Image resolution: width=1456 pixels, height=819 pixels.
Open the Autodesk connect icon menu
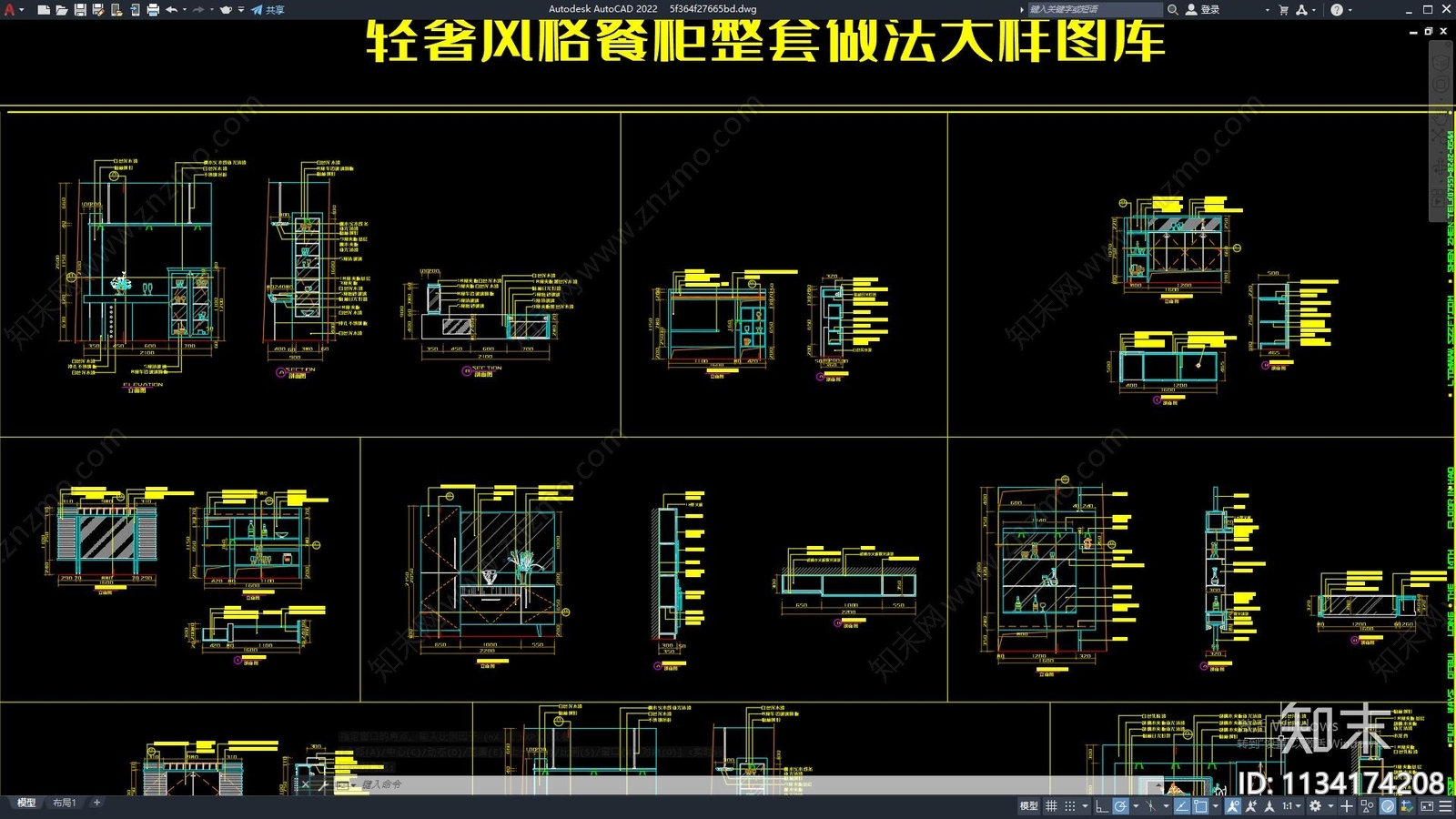(1301, 9)
